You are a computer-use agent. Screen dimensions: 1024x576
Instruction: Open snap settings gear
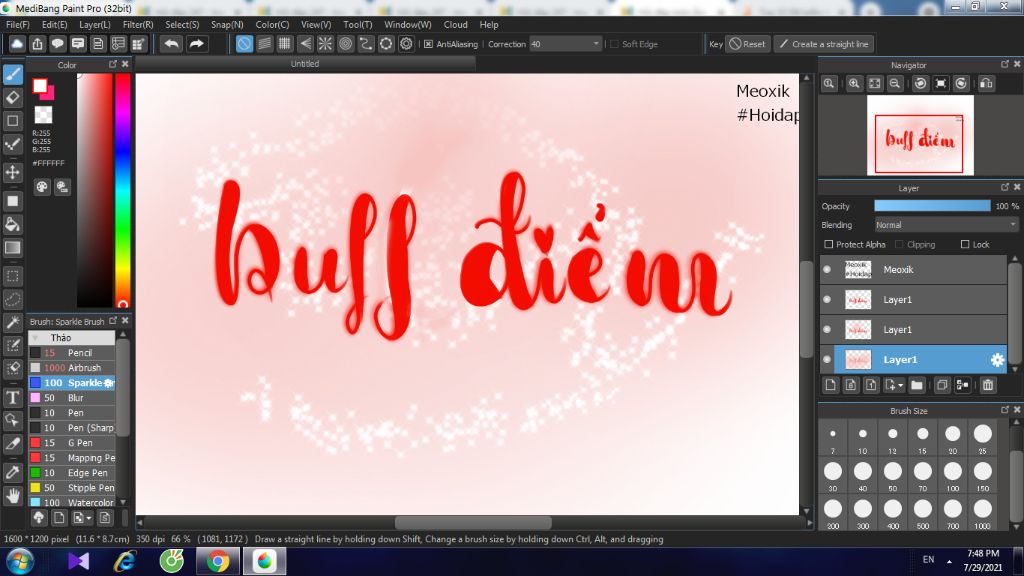[406, 44]
